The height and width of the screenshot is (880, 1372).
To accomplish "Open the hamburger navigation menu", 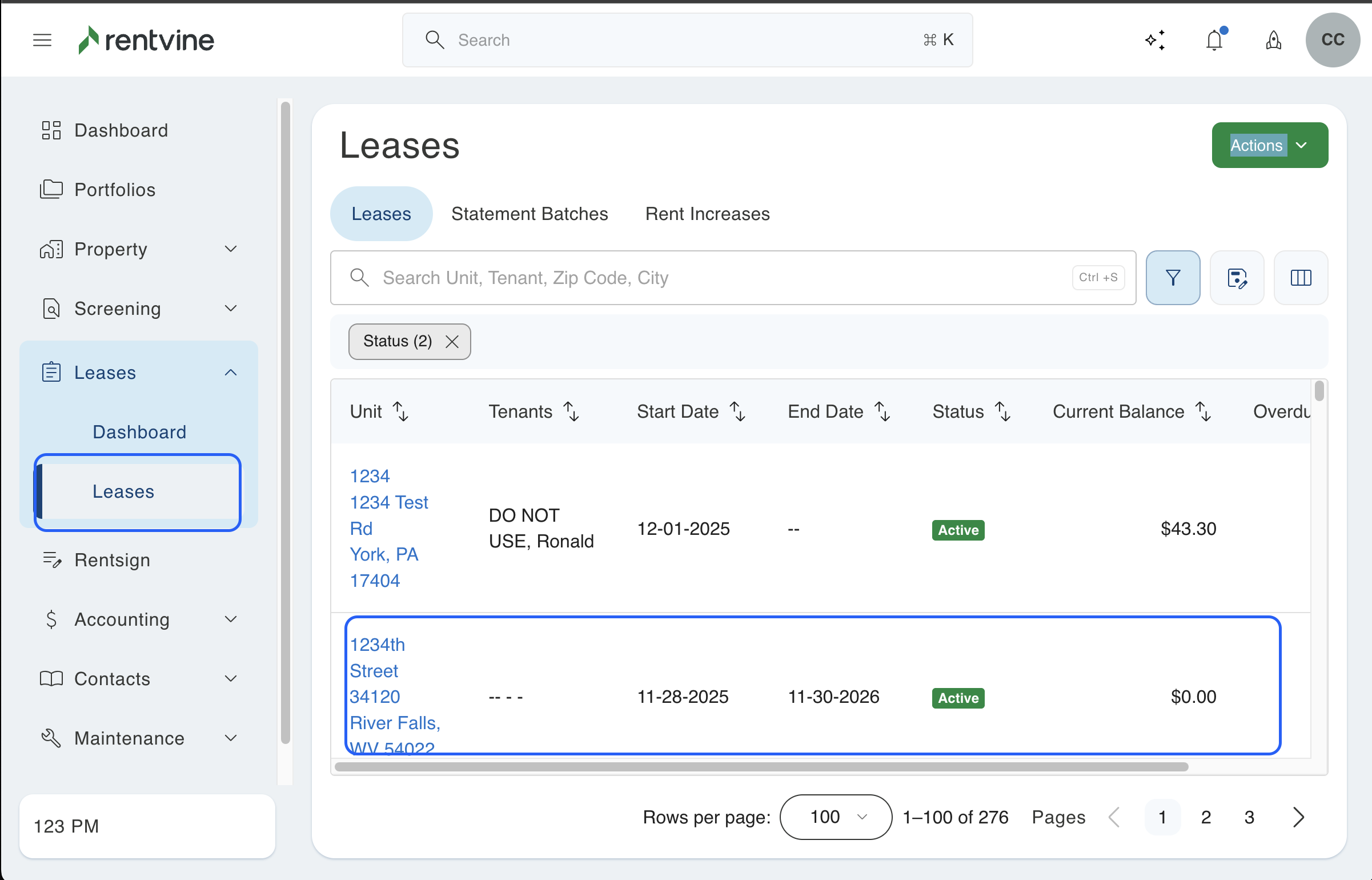I will tap(42, 40).
